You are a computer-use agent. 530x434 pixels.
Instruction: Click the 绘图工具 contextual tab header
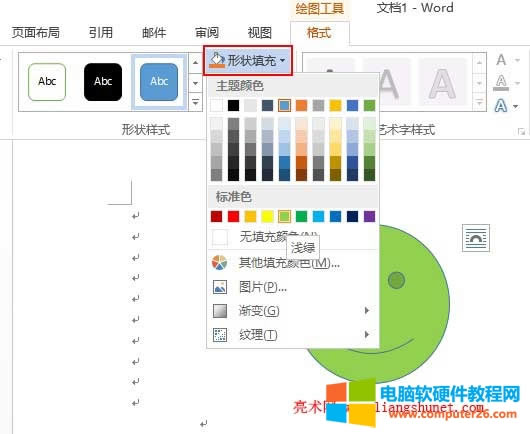[x=319, y=8]
